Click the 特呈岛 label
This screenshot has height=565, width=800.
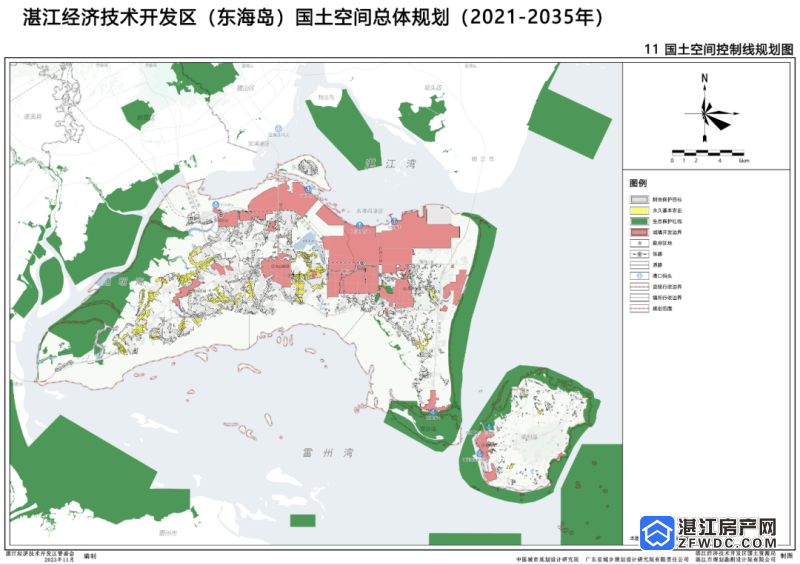pyautogui.click(x=326, y=96)
